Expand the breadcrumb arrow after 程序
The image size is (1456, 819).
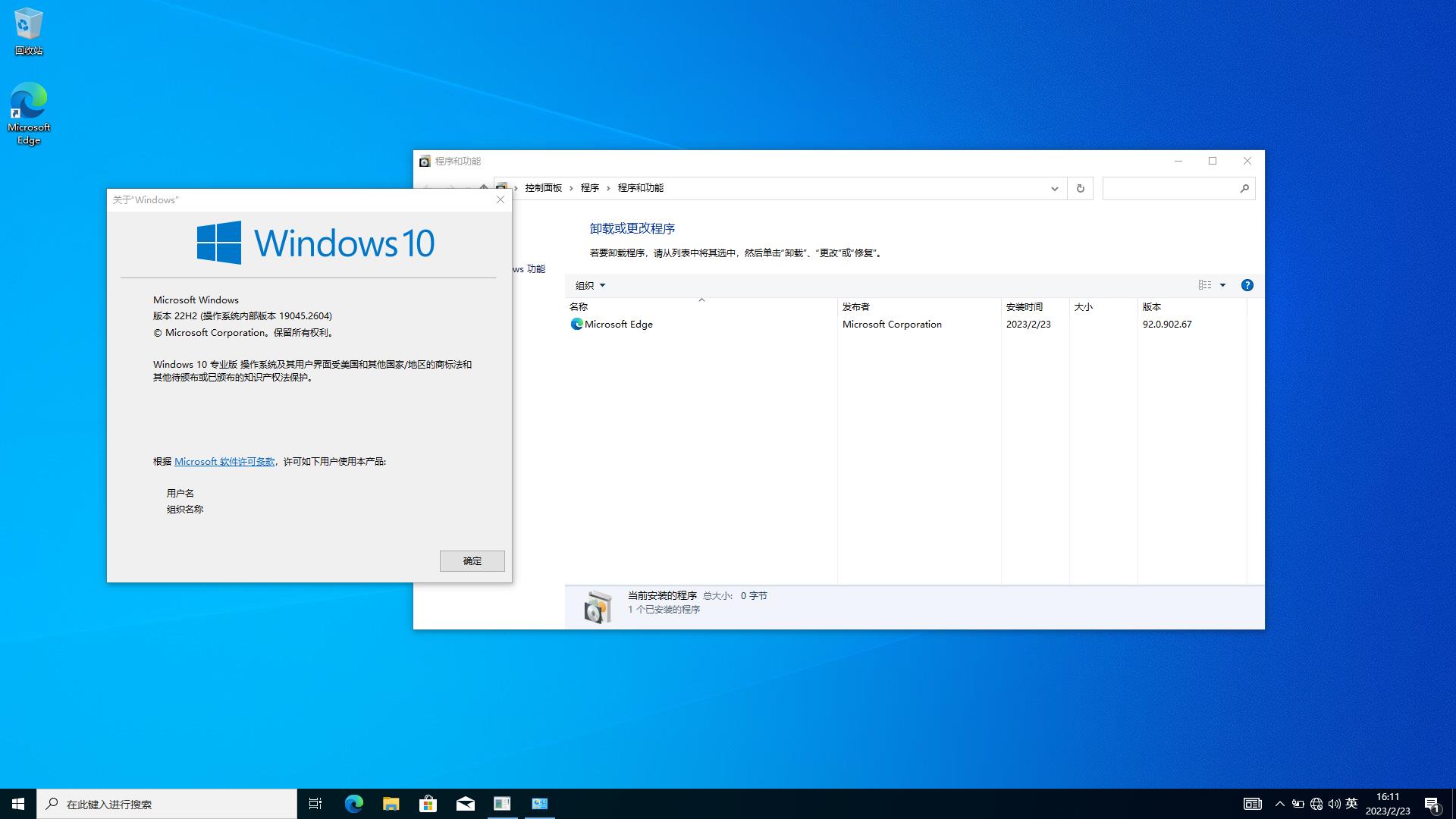(608, 188)
